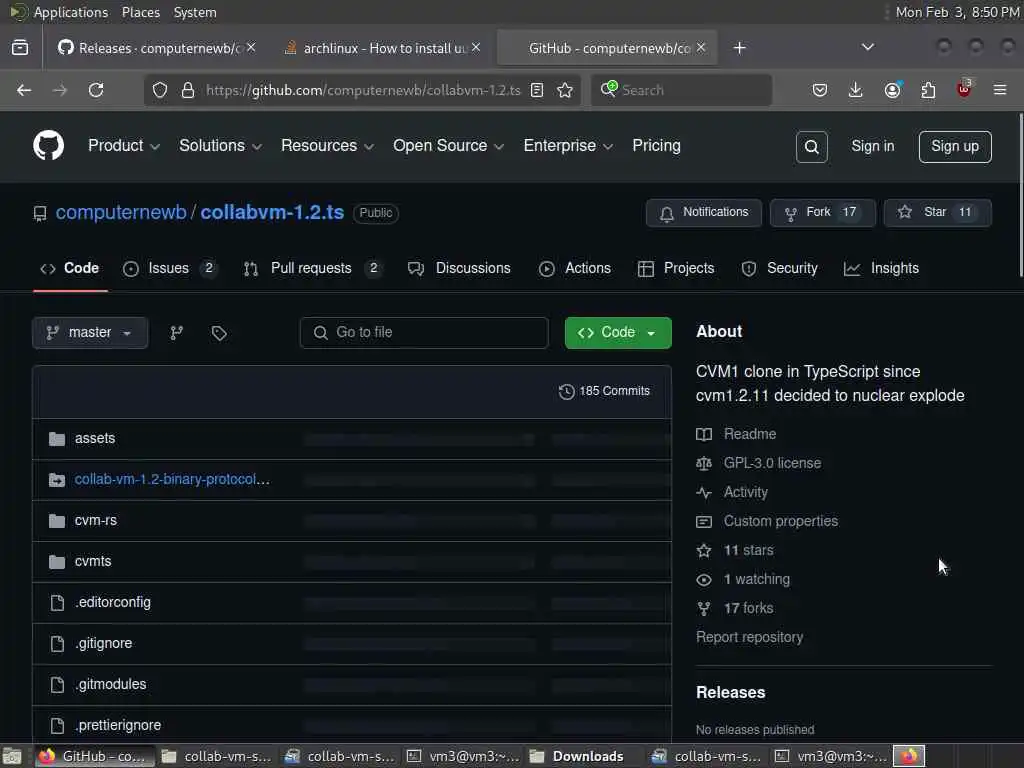1024x768 pixels.
Task: Open the assets folder
Action: pos(95,438)
